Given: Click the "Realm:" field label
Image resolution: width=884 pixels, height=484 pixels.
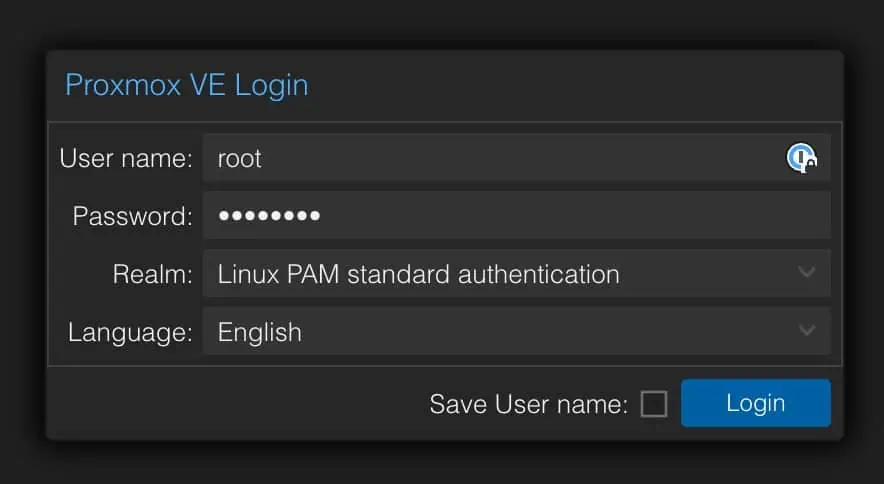Looking at the screenshot, I should (x=152, y=274).
